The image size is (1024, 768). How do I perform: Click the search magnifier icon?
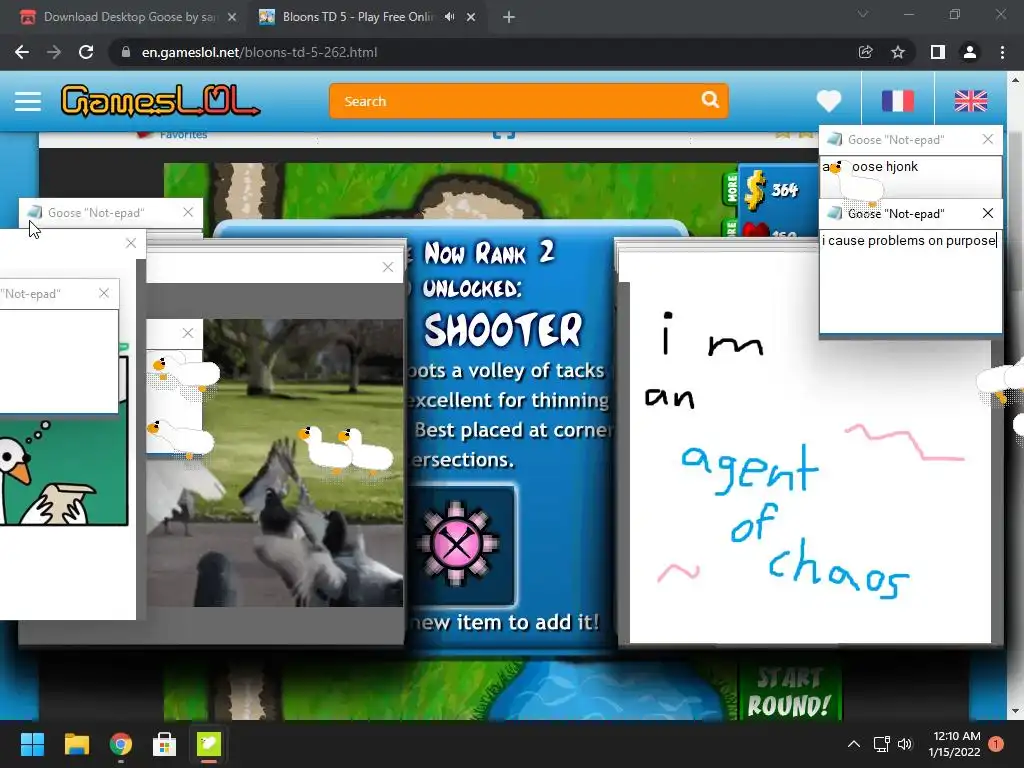click(x=710, y=100)
